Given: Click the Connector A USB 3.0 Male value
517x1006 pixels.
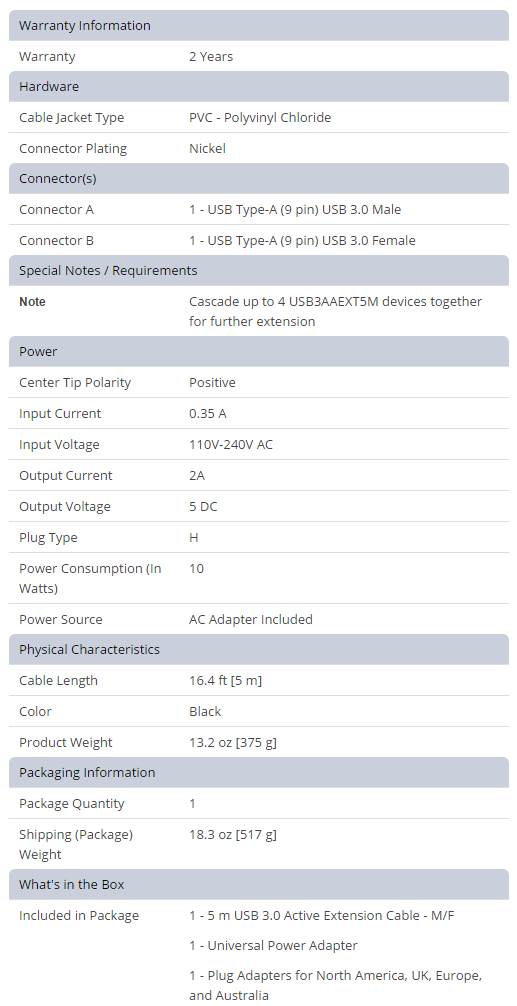Looking at the screenshot, I should click(295, 209).
